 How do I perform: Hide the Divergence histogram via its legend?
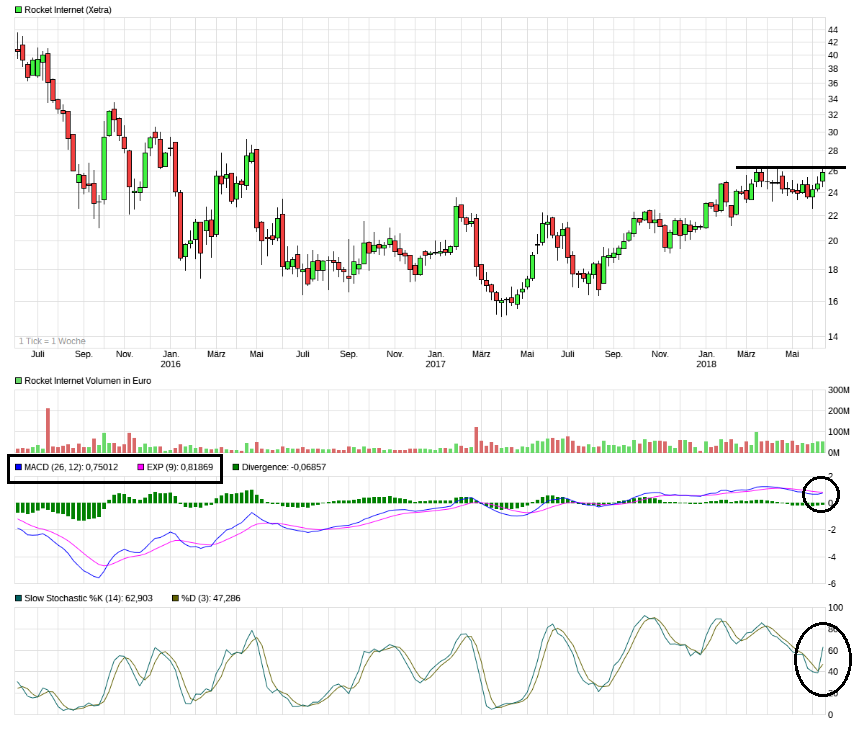[236, 465]
